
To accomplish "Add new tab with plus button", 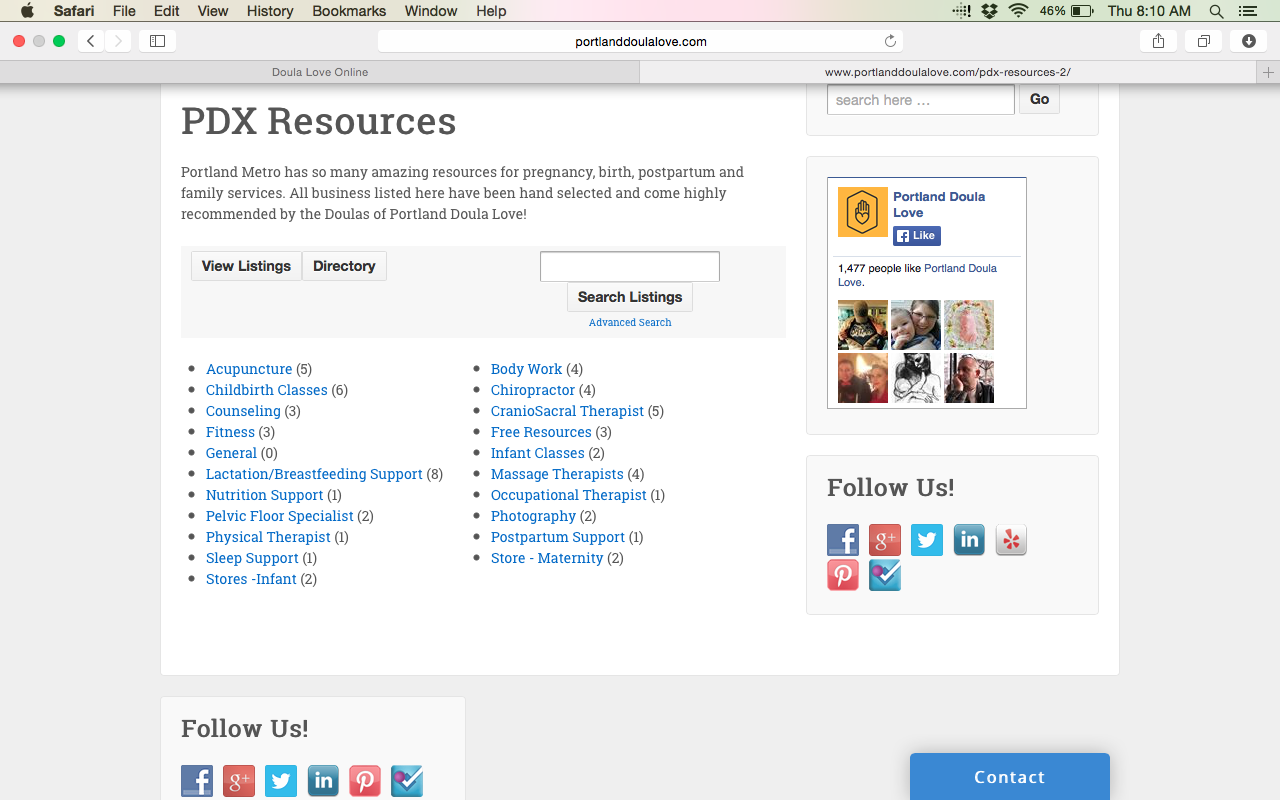I will pos(1268,72).
